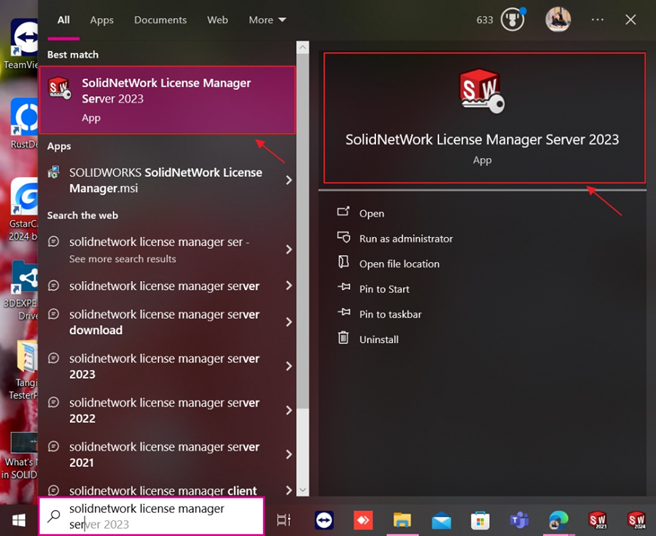Switch to the All search tab
Screen dimensions: 656x536
click(x=64, y=20)
